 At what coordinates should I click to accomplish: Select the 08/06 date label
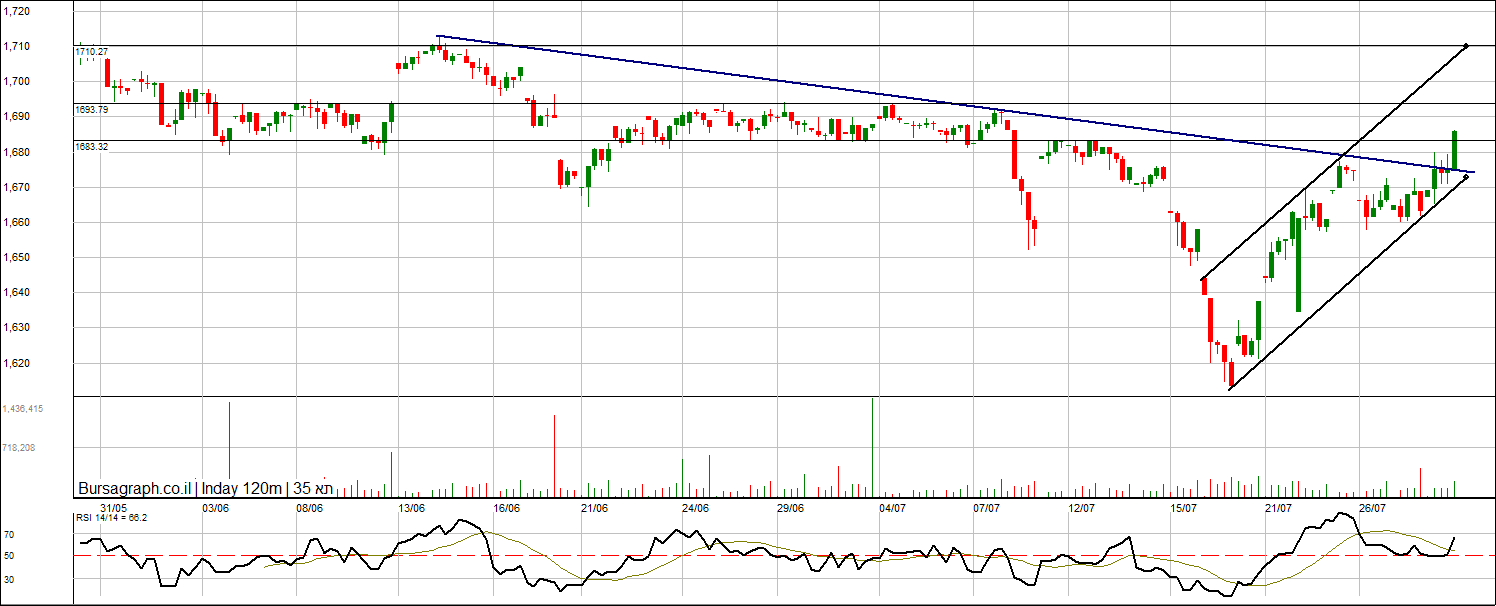(x=309, y=508)
